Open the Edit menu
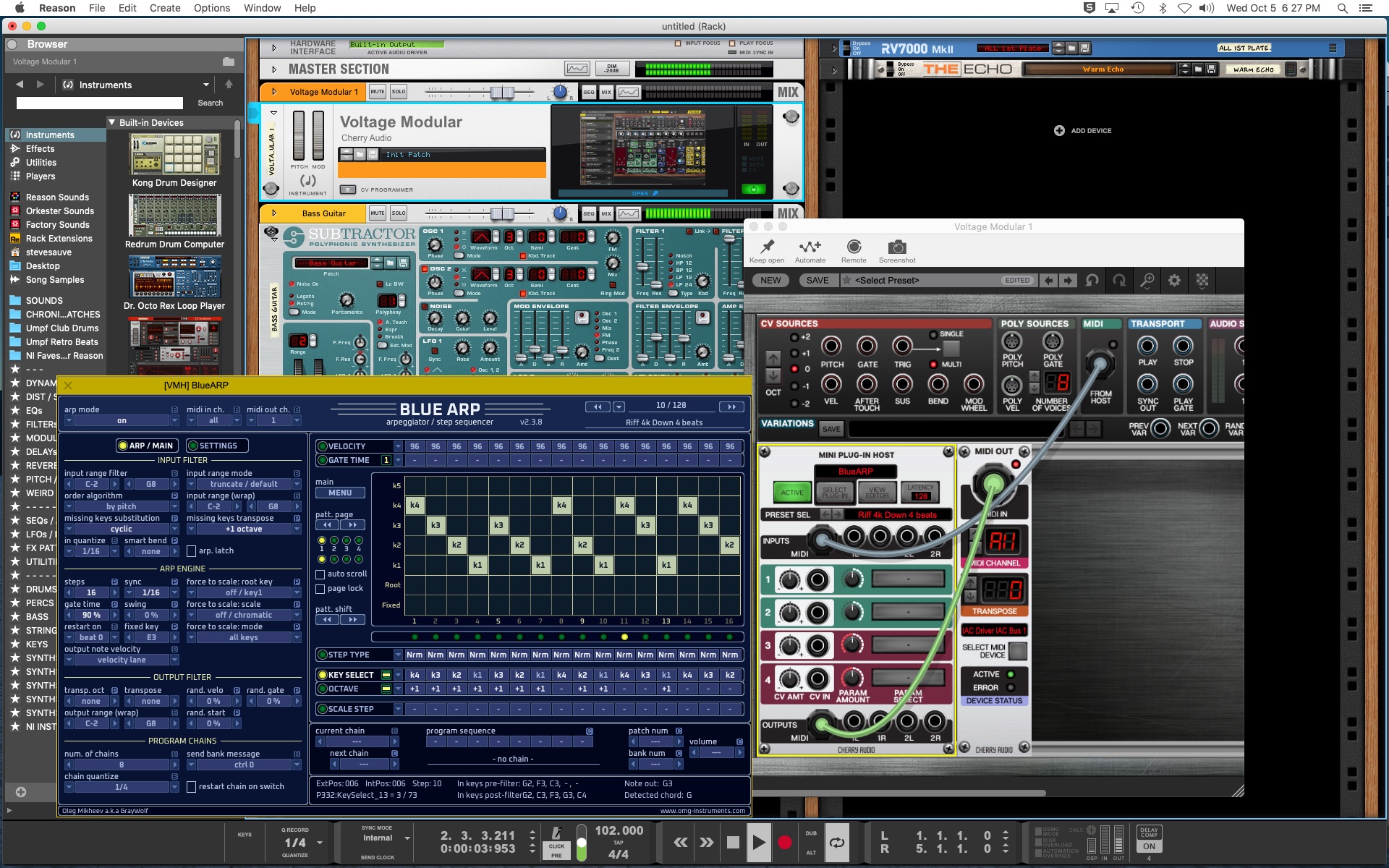Screen dimensions: 1389x868 tap(127, 8)
